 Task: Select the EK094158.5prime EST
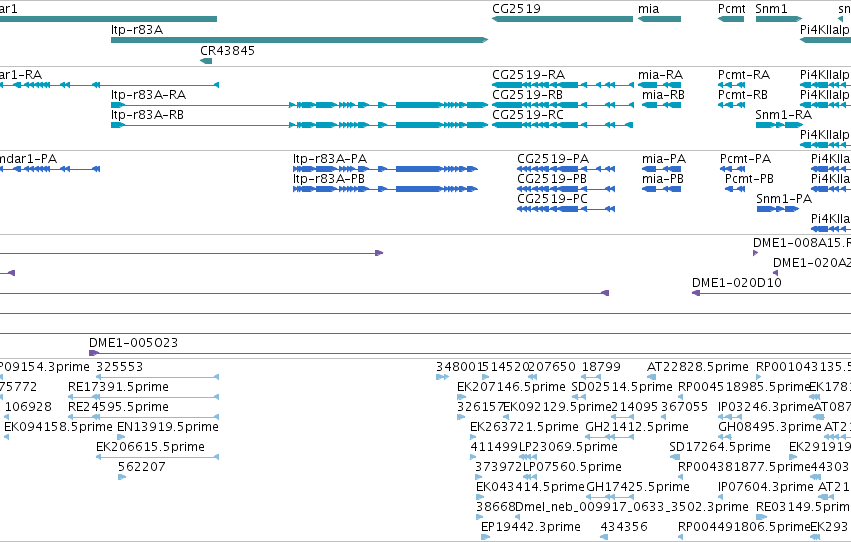point(7,437)
